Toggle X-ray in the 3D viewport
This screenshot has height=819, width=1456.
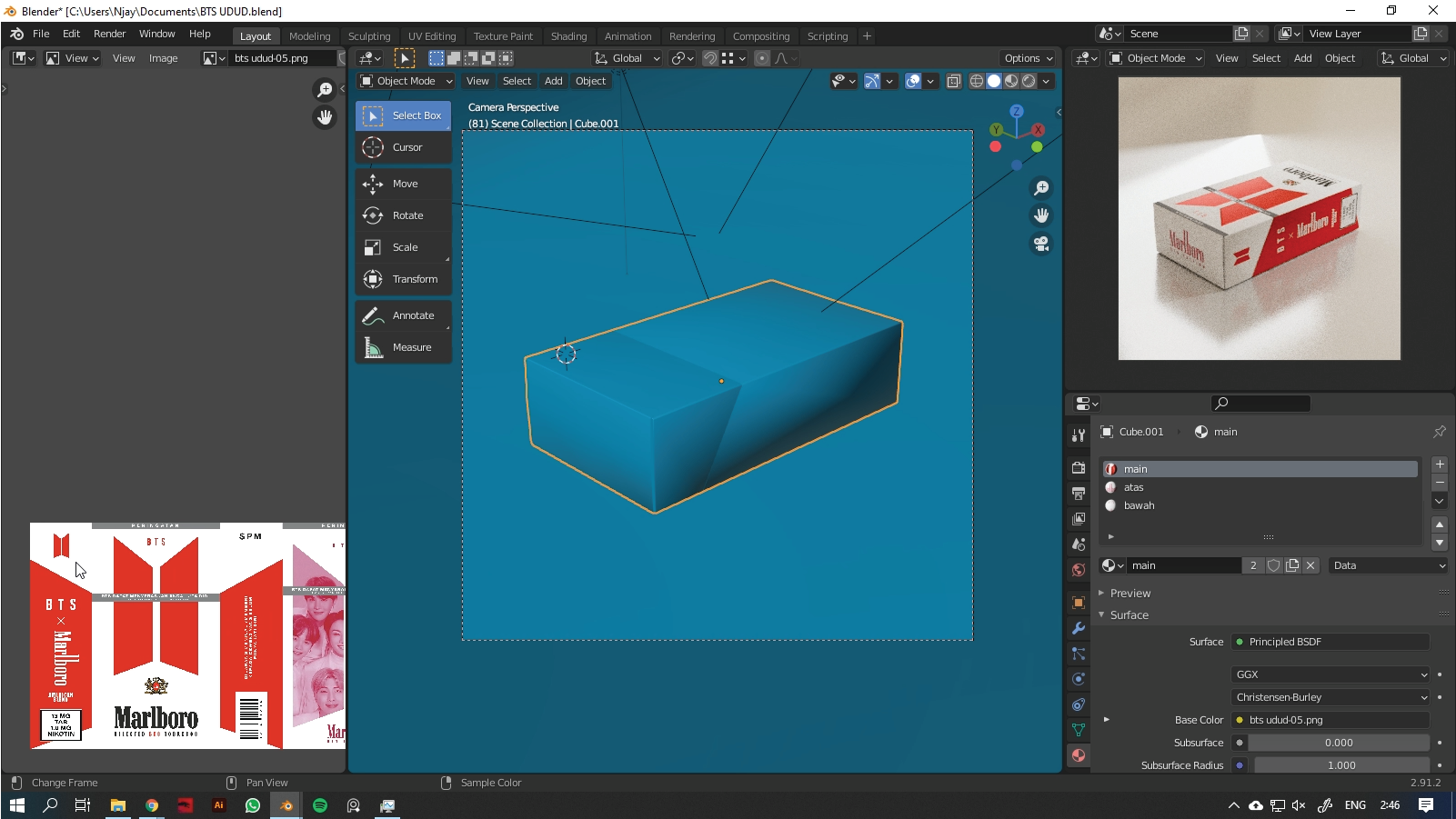click(x=953, y=81)
